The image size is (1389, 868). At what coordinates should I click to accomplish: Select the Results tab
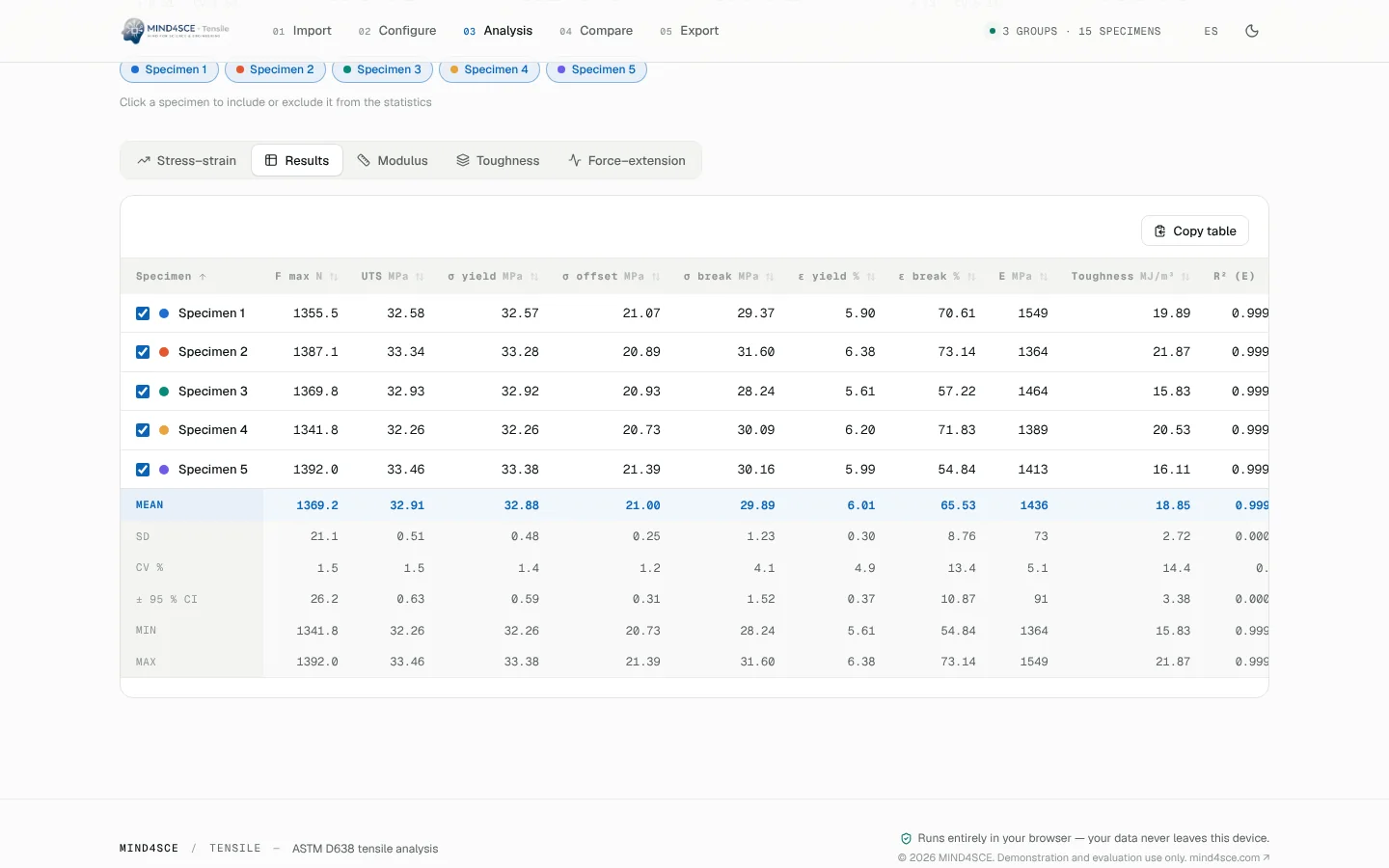(x=297, y=161)
